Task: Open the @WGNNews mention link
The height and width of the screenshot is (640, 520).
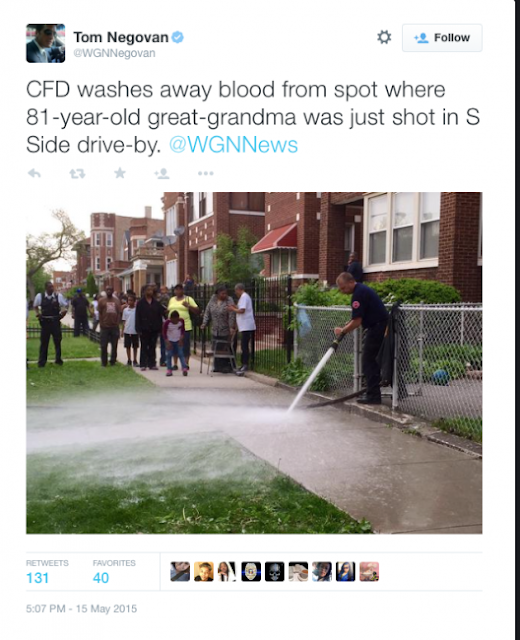Action: click(233, 145)
